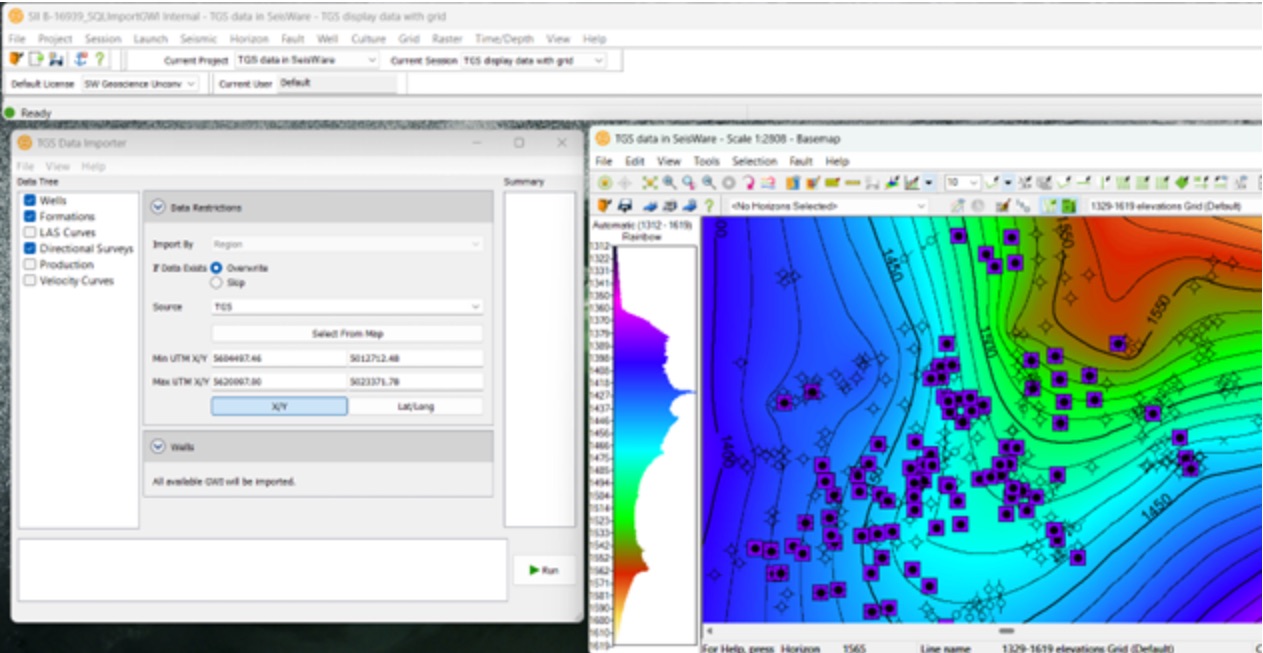
Task: Click the Select From Map button
Action: click(347, 333)
